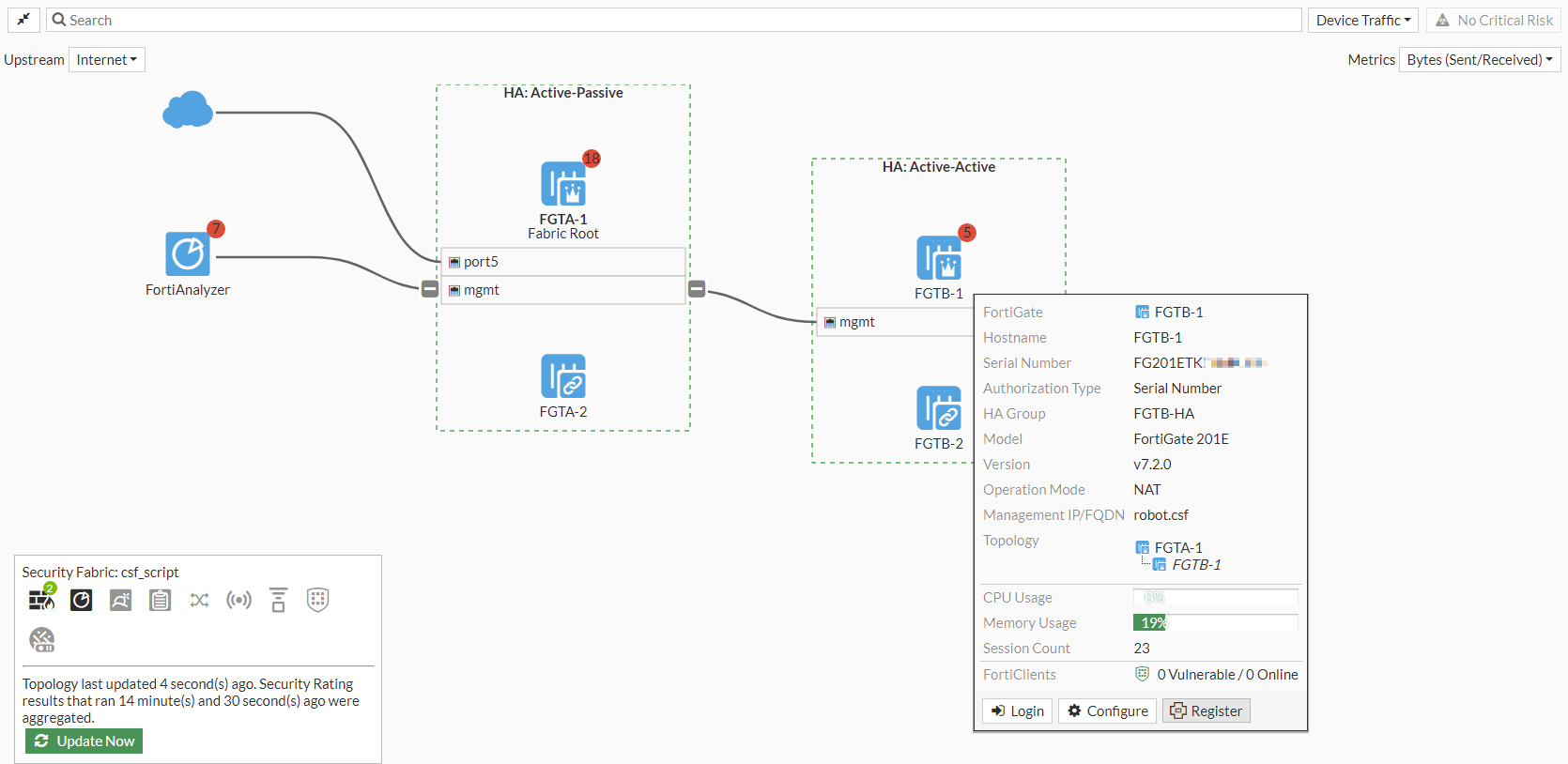
Task: Open the Bytes (Sent/Received) metrics dropdown
Action: pos(1479,60)
